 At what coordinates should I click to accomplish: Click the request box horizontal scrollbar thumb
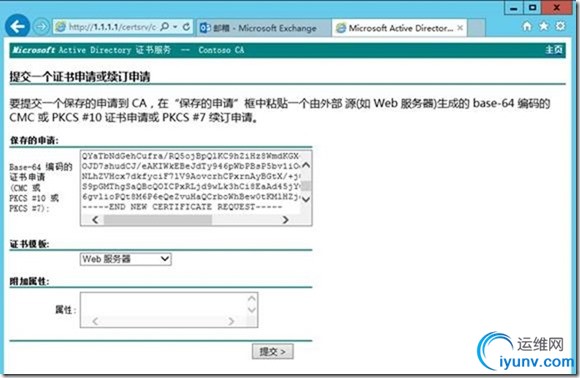[x=158, y=220]
